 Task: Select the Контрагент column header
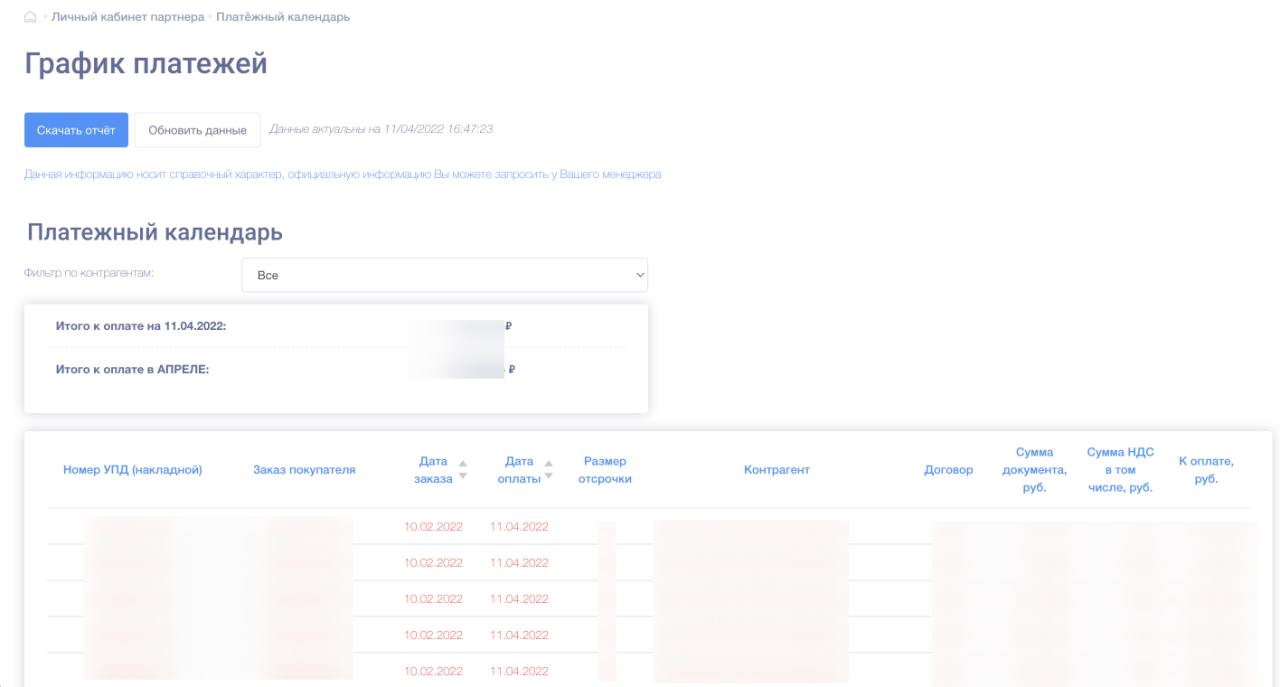point(777,470)
